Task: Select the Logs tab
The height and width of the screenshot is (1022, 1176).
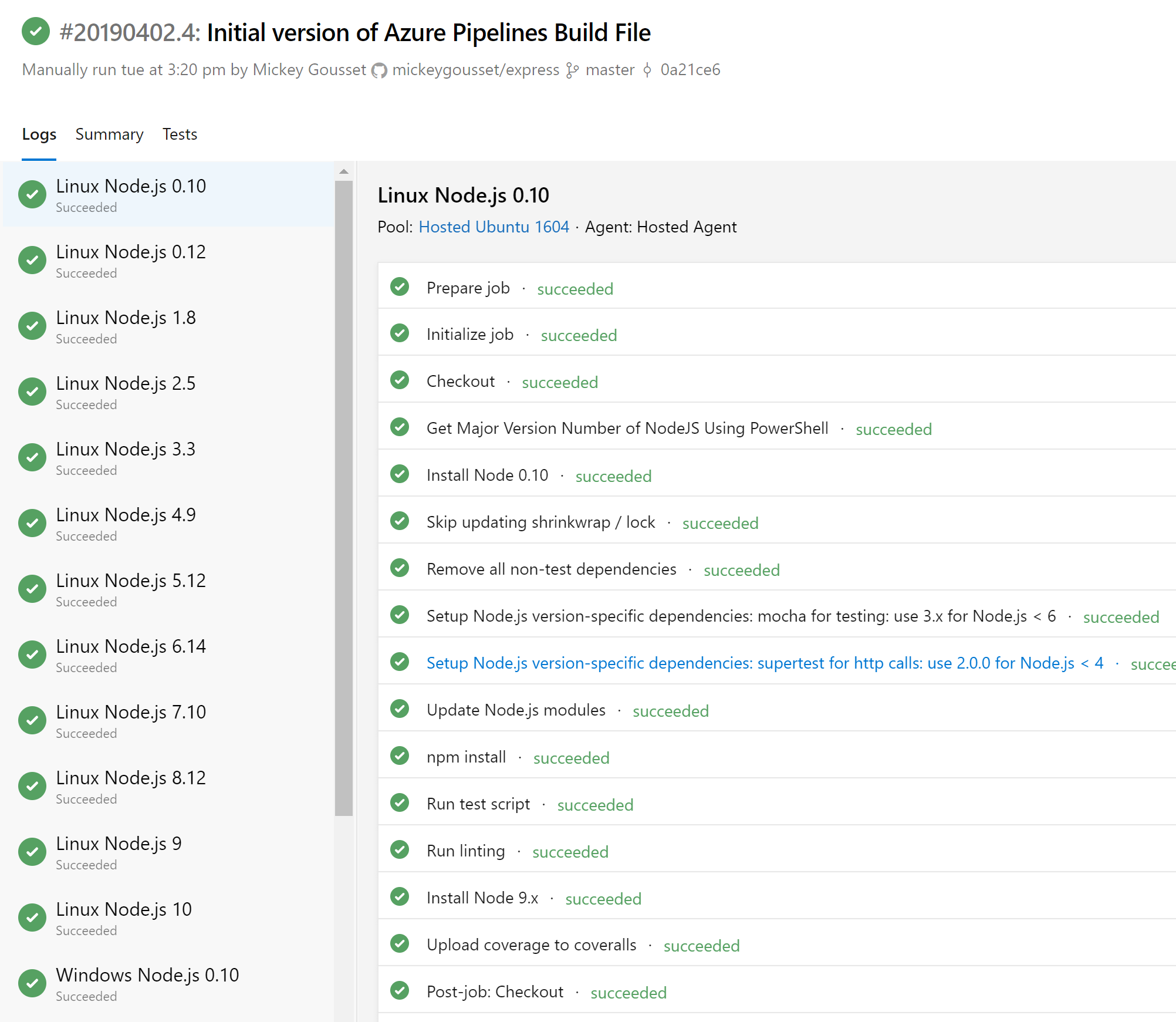Action: [39, 134]
